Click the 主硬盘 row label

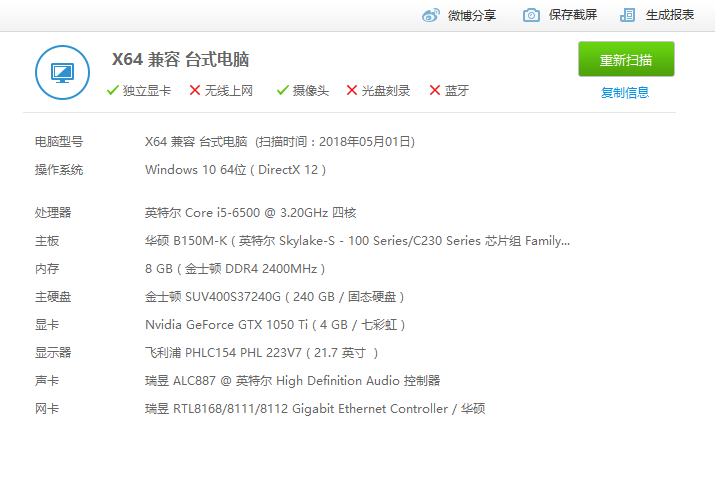click(x=53, y=297)
